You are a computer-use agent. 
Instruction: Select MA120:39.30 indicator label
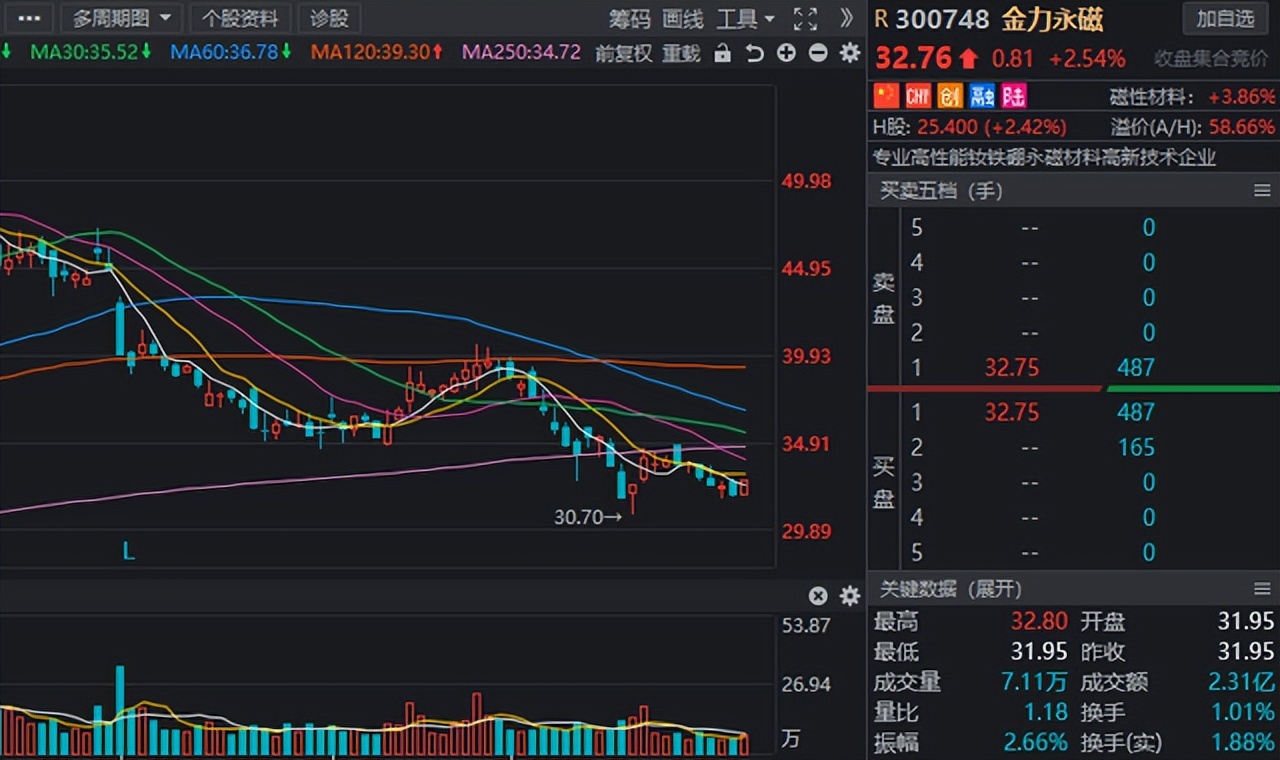click(377, 52)
